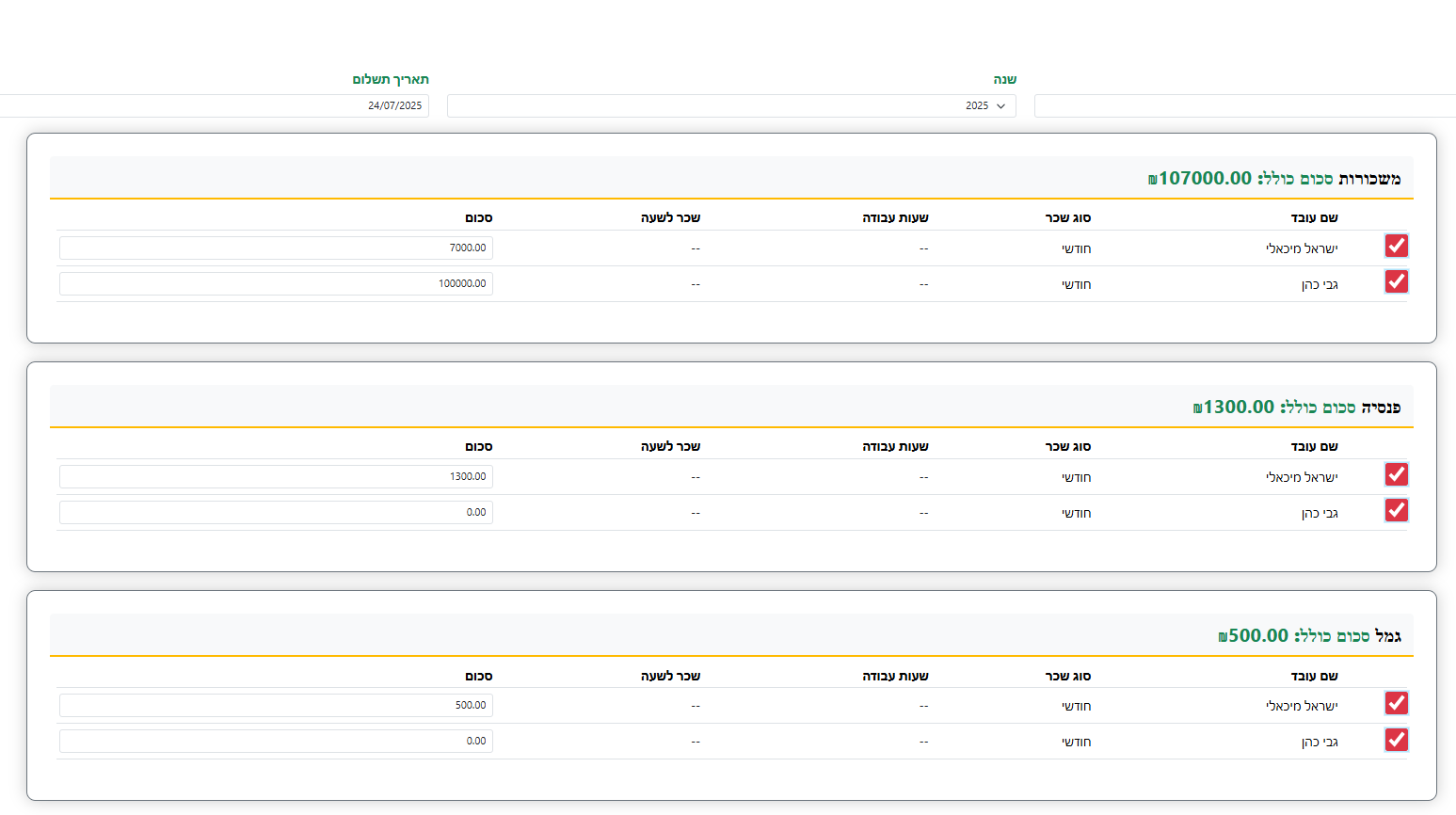Image resolution: width=1456 pixels, height=815 pixels.
Task: Open the שנה dropdown showing 2025
Action: [731, 106]
